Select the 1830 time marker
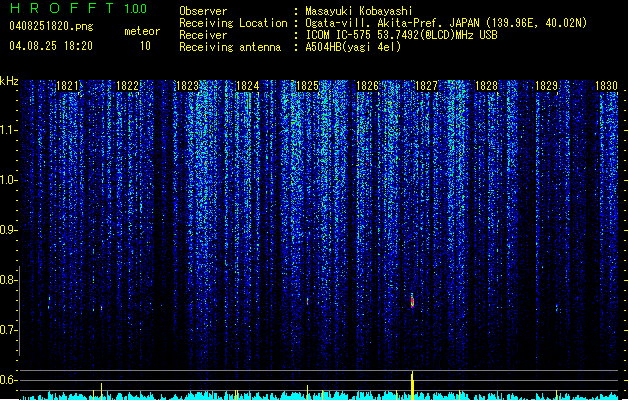This screenshot has height=400, width=629. (x=606, y=86)
